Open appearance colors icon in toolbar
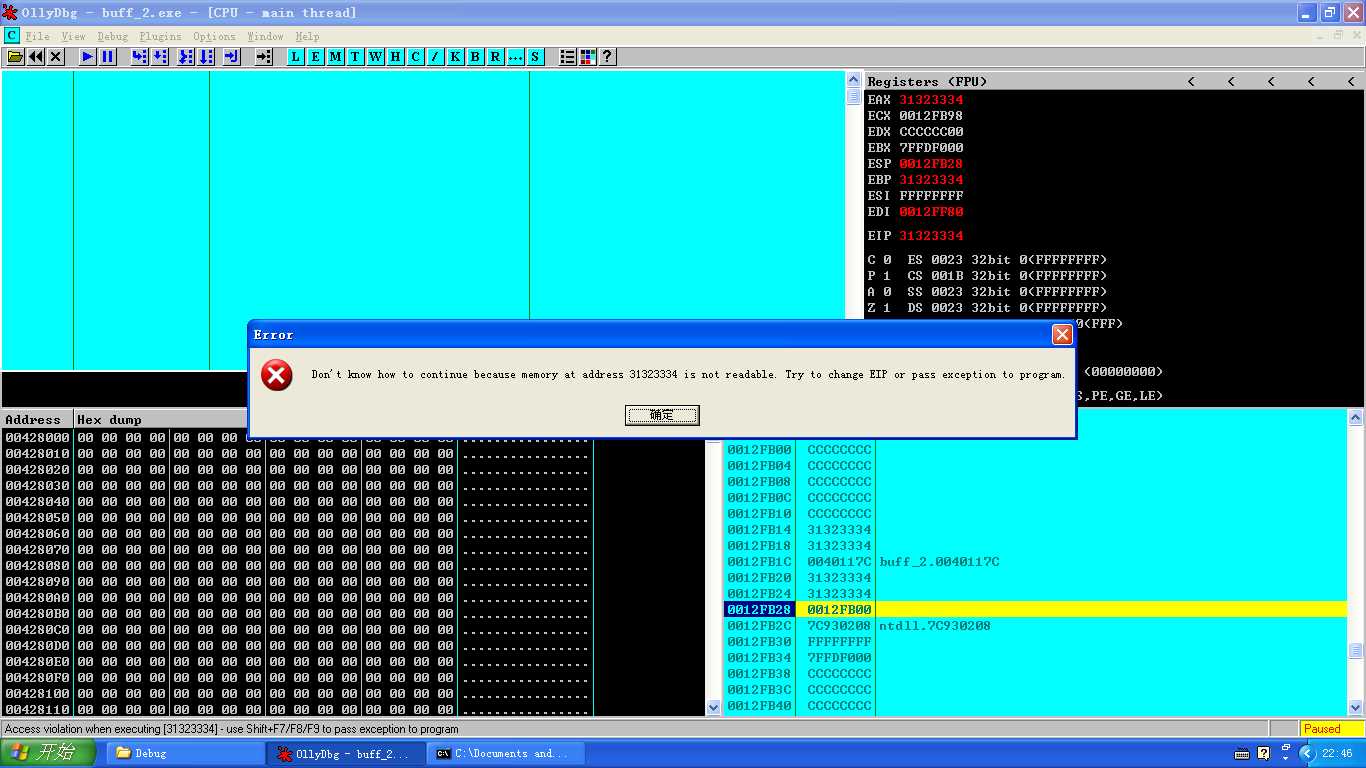1366x768 pixels. 587,57
